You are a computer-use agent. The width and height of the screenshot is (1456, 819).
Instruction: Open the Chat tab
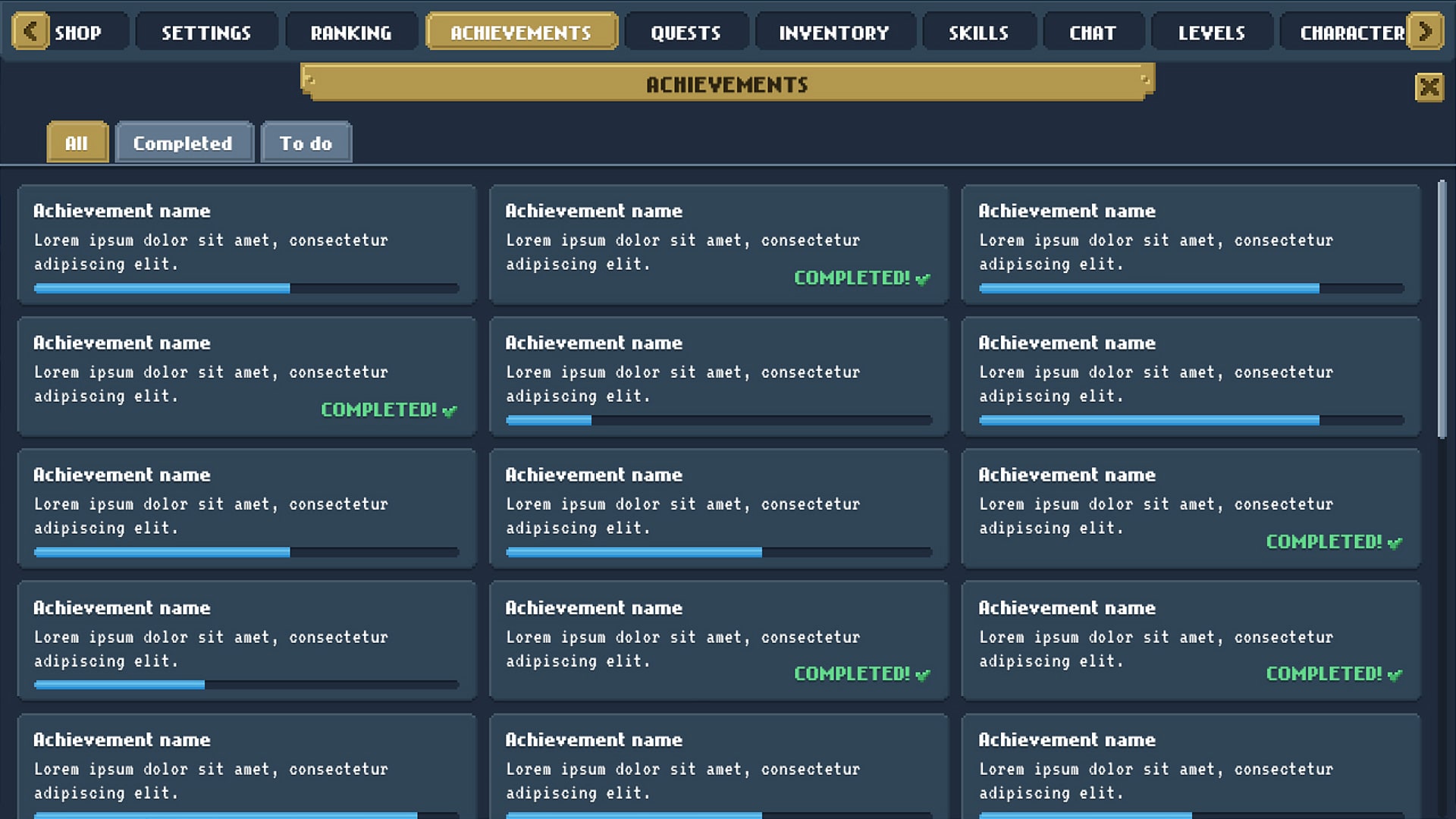coord(1093,31)
